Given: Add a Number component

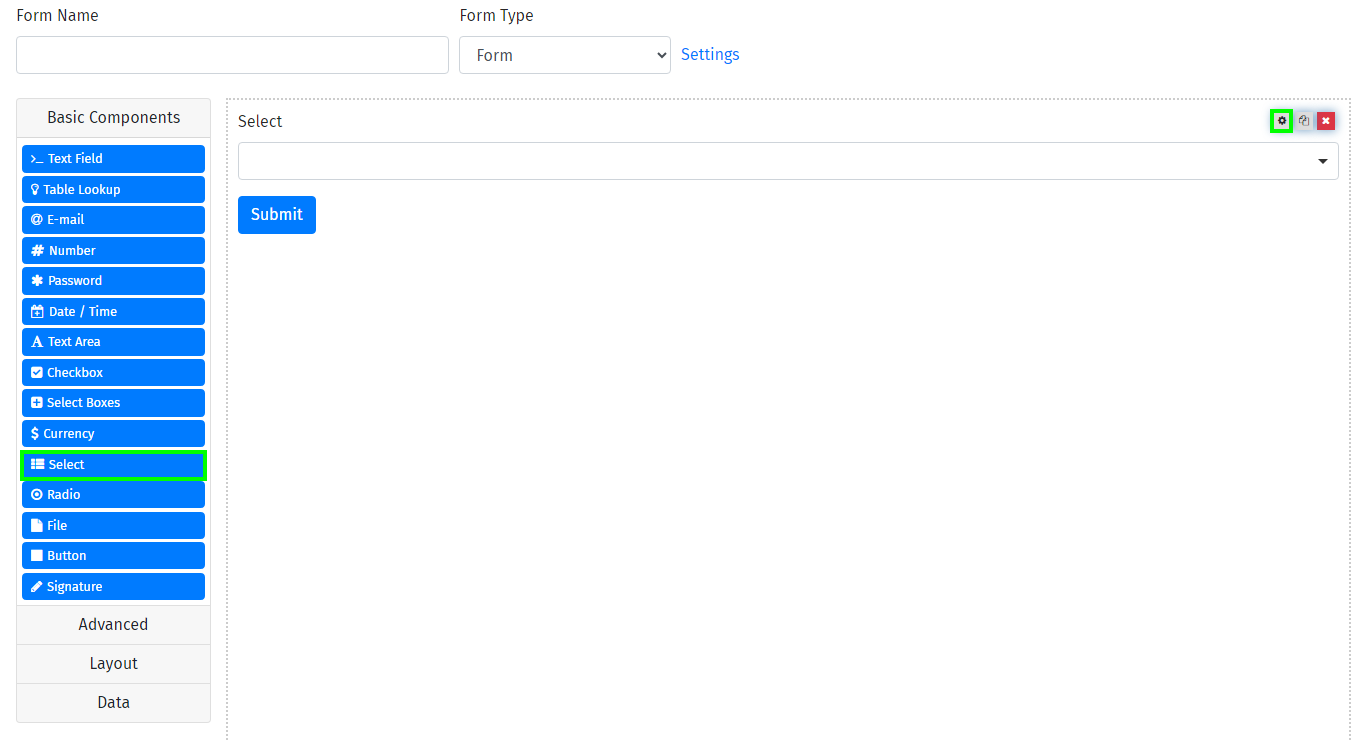Looking at the screenshot, I should [113, 251].
